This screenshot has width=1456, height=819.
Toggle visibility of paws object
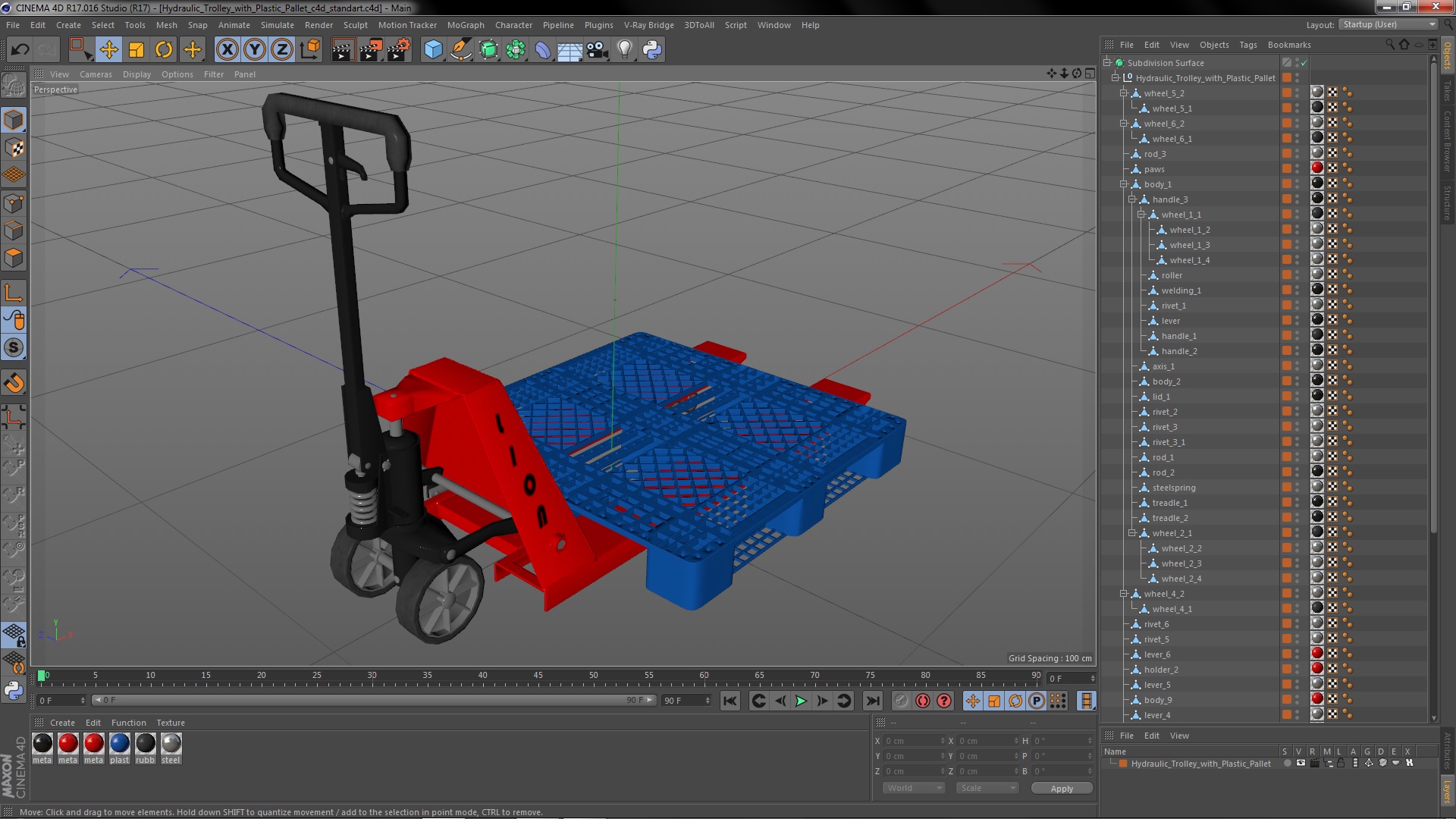[1300, 167]
